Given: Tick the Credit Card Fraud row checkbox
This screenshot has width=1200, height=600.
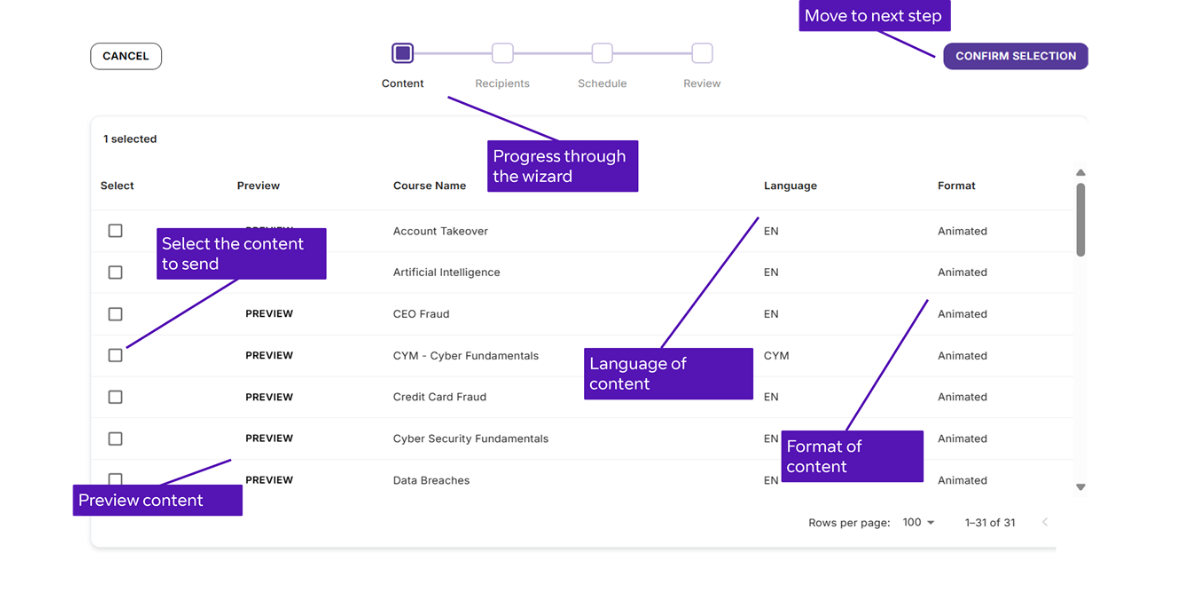Looking at the screenshot, I should (115, 396).
